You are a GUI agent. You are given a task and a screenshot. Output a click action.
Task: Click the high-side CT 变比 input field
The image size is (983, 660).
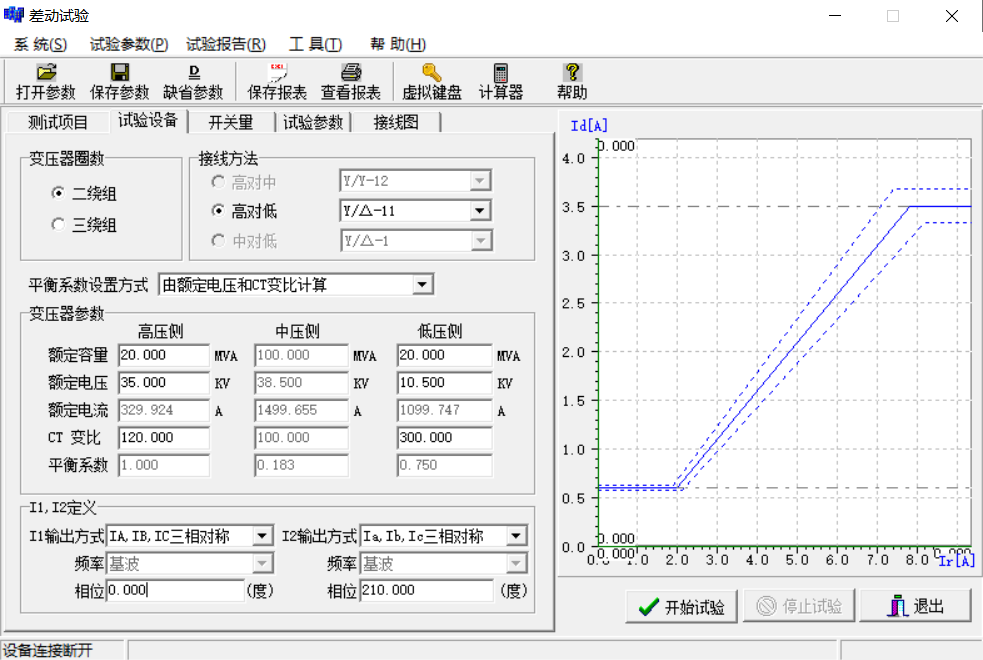(x=160, y=437)
